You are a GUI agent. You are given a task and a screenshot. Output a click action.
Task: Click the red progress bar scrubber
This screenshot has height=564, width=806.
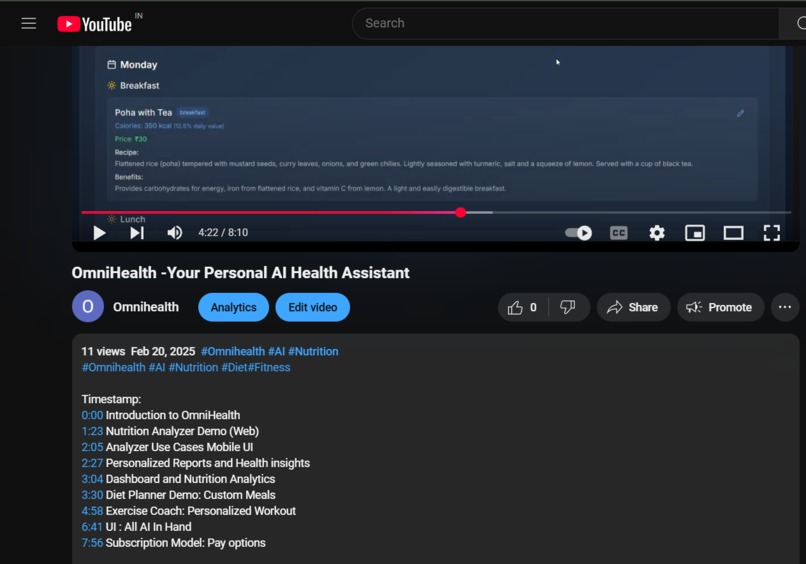pyautogui.click(x=461, y=212)
